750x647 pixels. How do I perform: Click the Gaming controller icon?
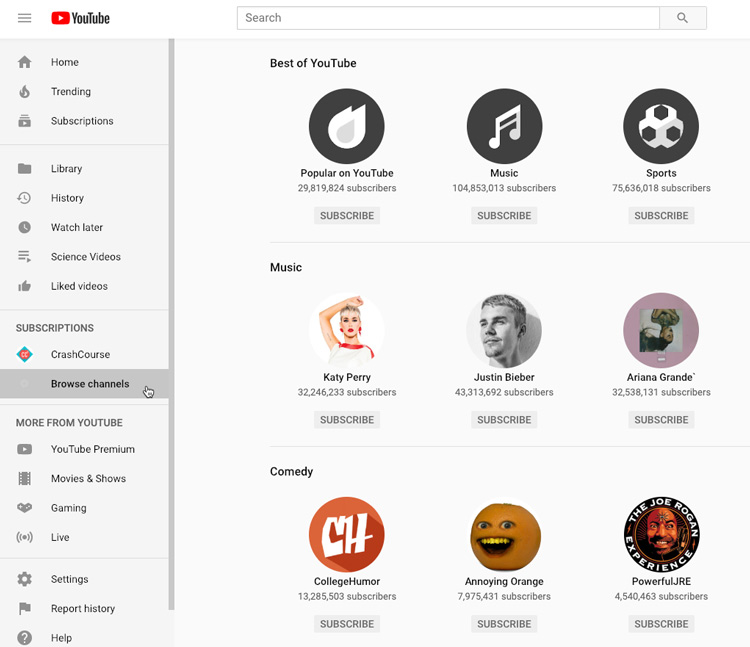point(24,508)
